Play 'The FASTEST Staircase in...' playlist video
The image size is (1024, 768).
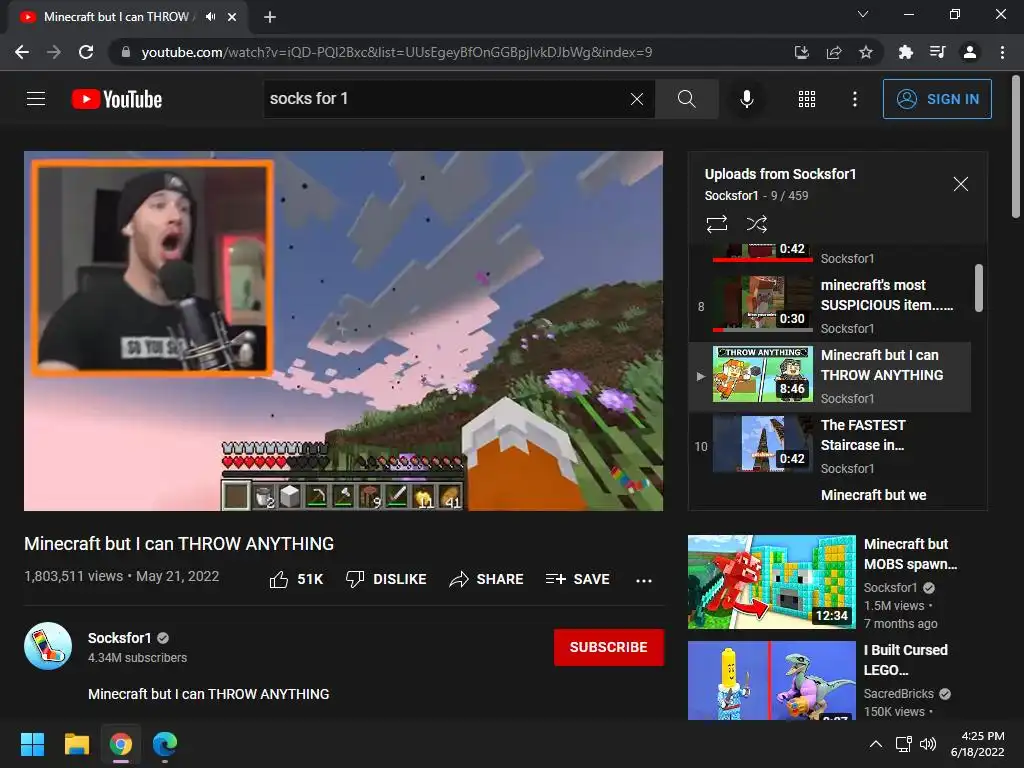tap(831, 446)
